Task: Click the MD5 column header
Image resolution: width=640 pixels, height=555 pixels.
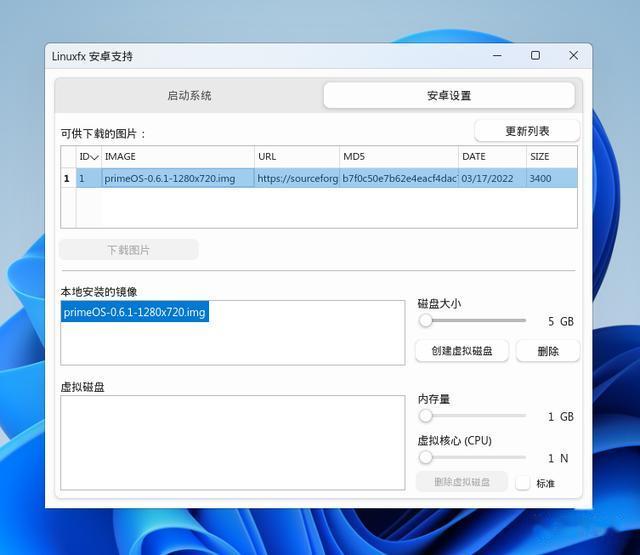Action: coord(399,157)
